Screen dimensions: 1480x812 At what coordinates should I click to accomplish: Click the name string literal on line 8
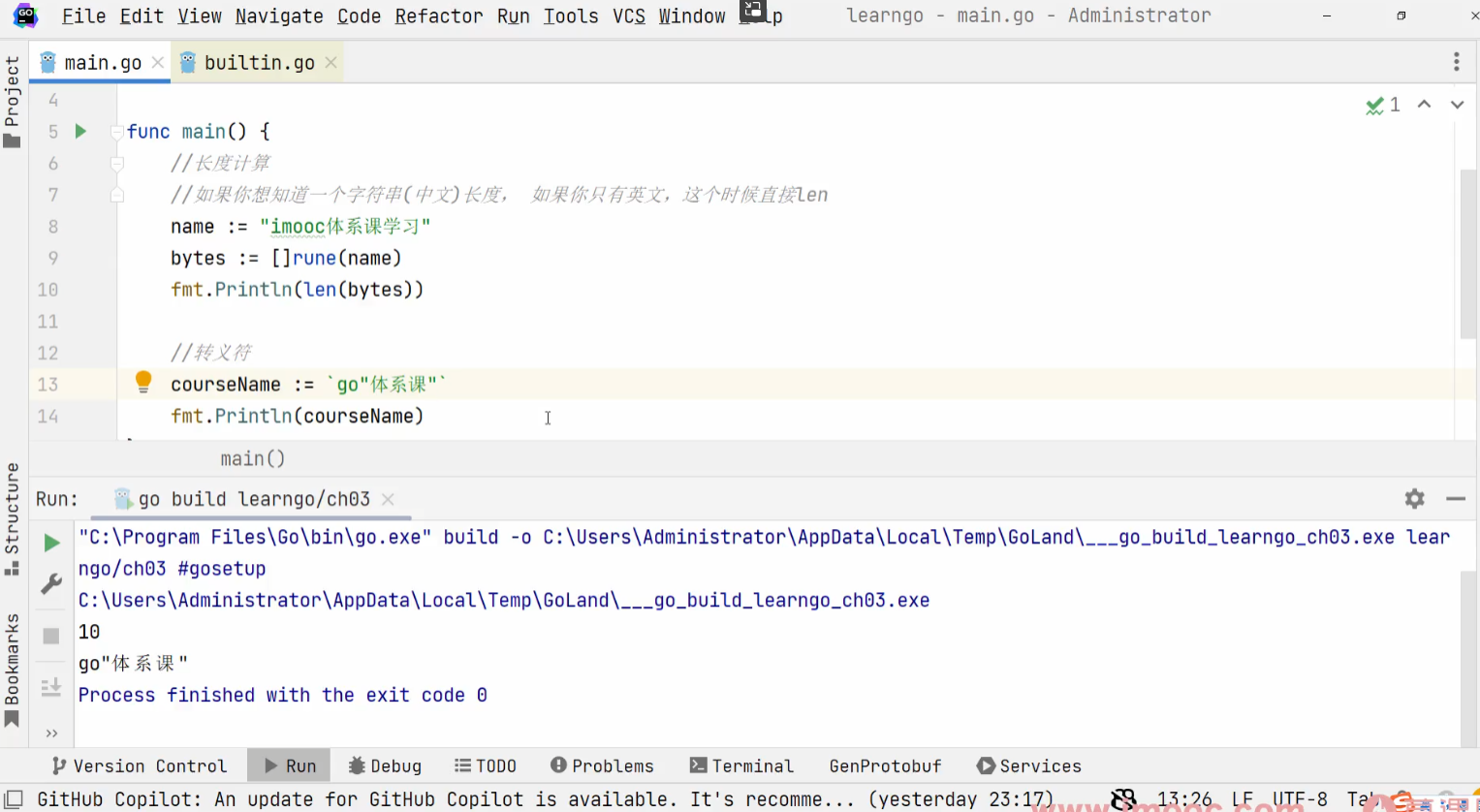pyautogui.click(x=345, y=227)
